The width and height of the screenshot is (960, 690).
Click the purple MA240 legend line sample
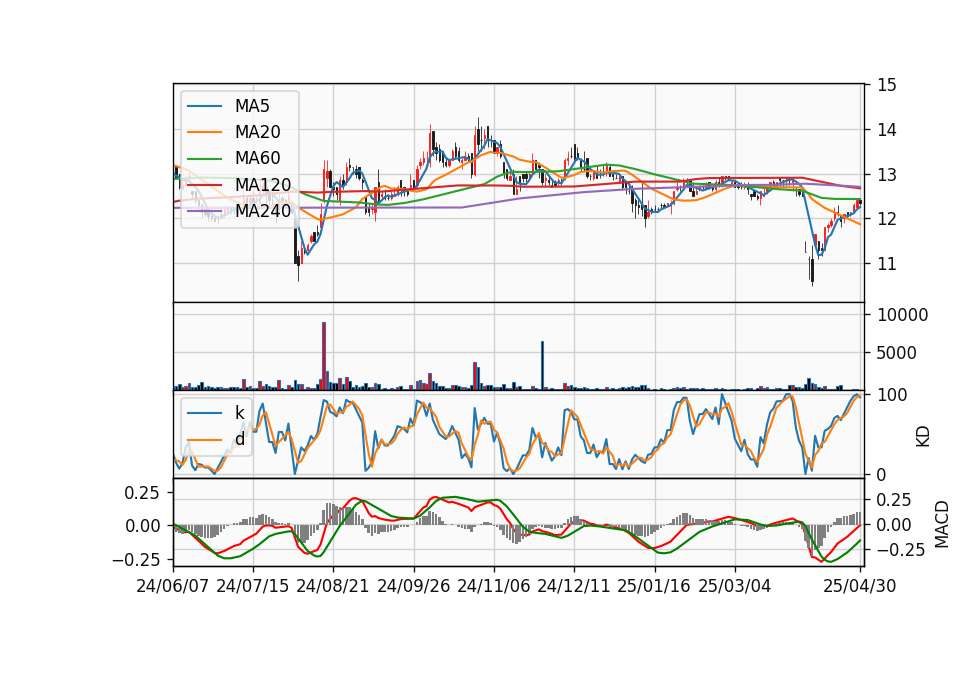[x=204, y=211]
